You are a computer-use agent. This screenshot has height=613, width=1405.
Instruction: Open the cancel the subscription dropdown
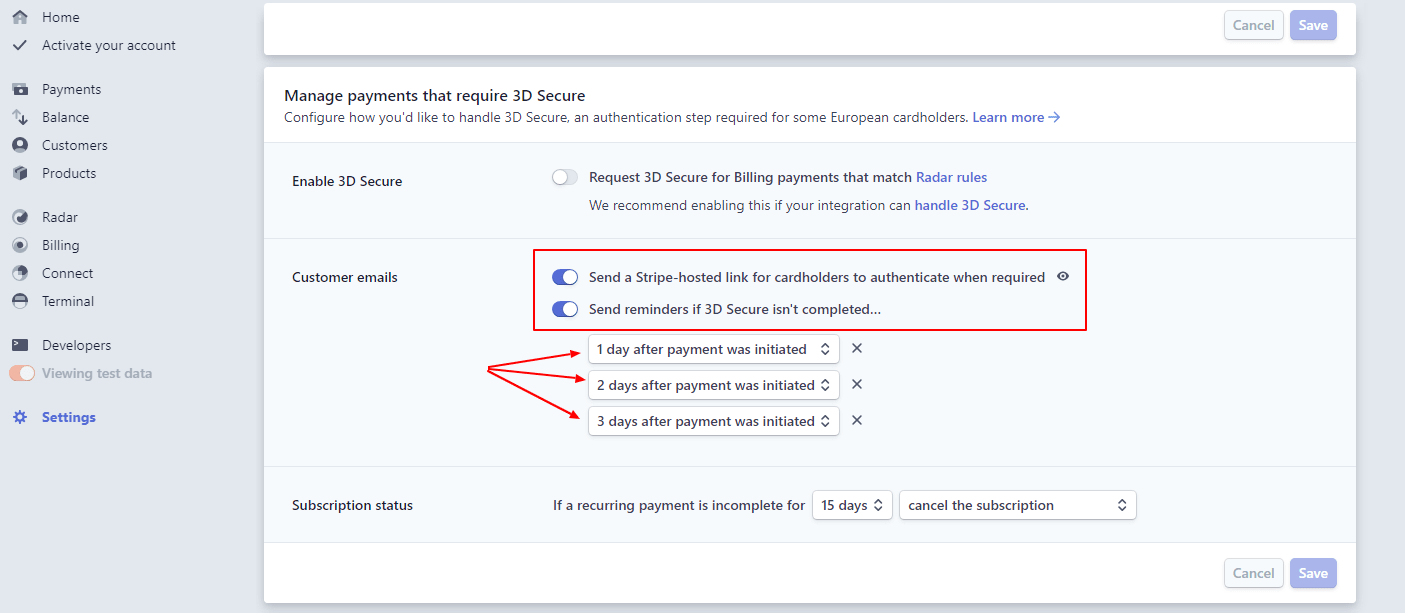1018,505
